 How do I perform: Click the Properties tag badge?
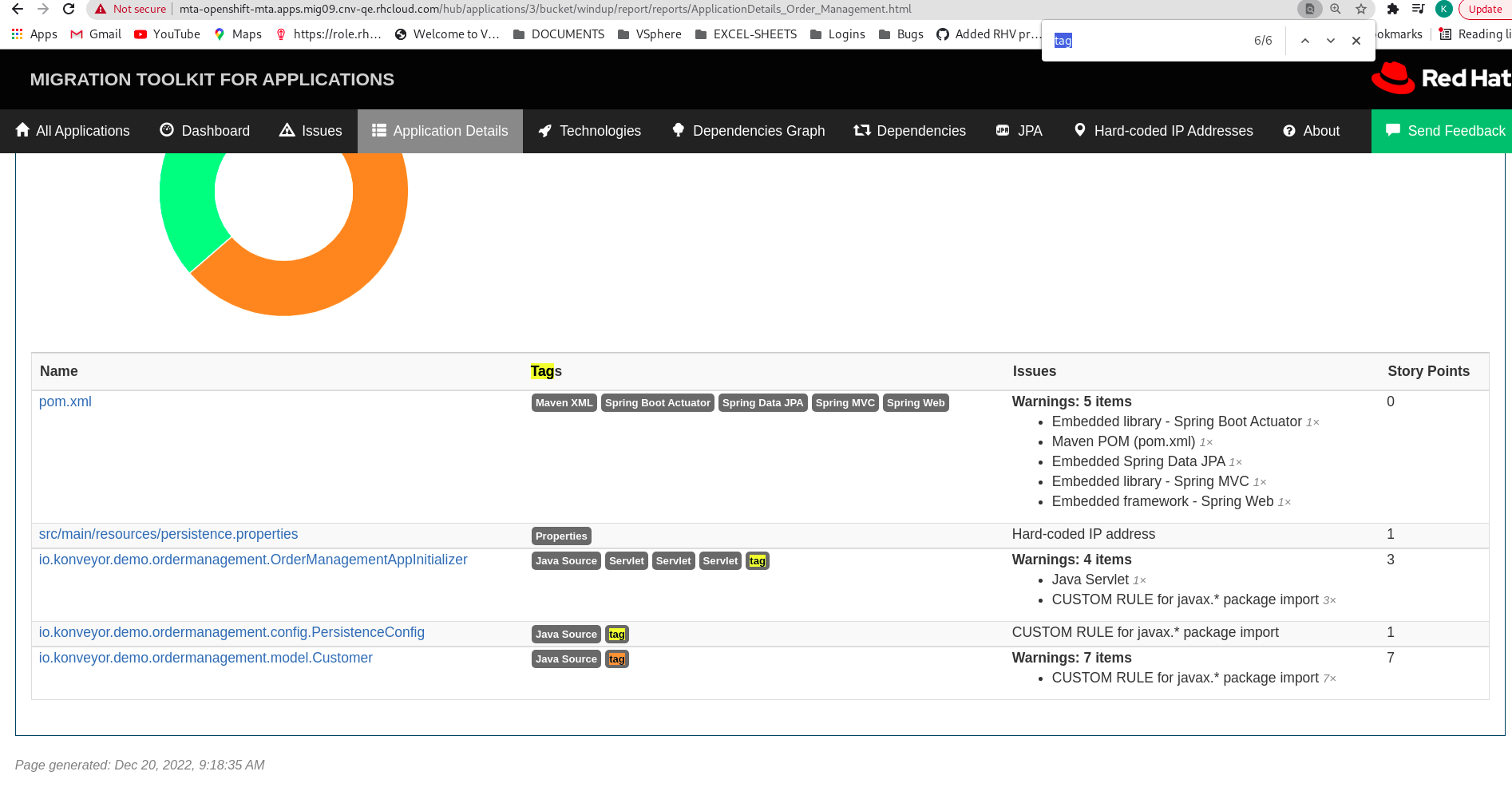pyautogui.click(x=561, y=536)
